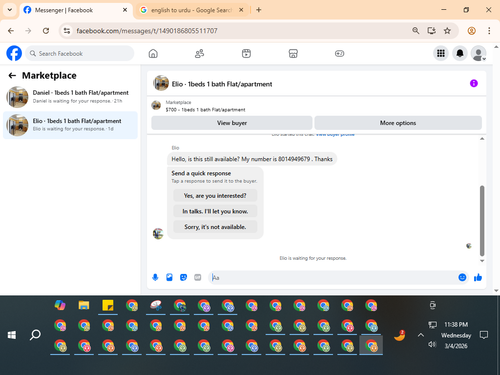Screen dimensions: 500x375
Task: Open the More options button
Action: pyautogui.click(x=398, y=123)
